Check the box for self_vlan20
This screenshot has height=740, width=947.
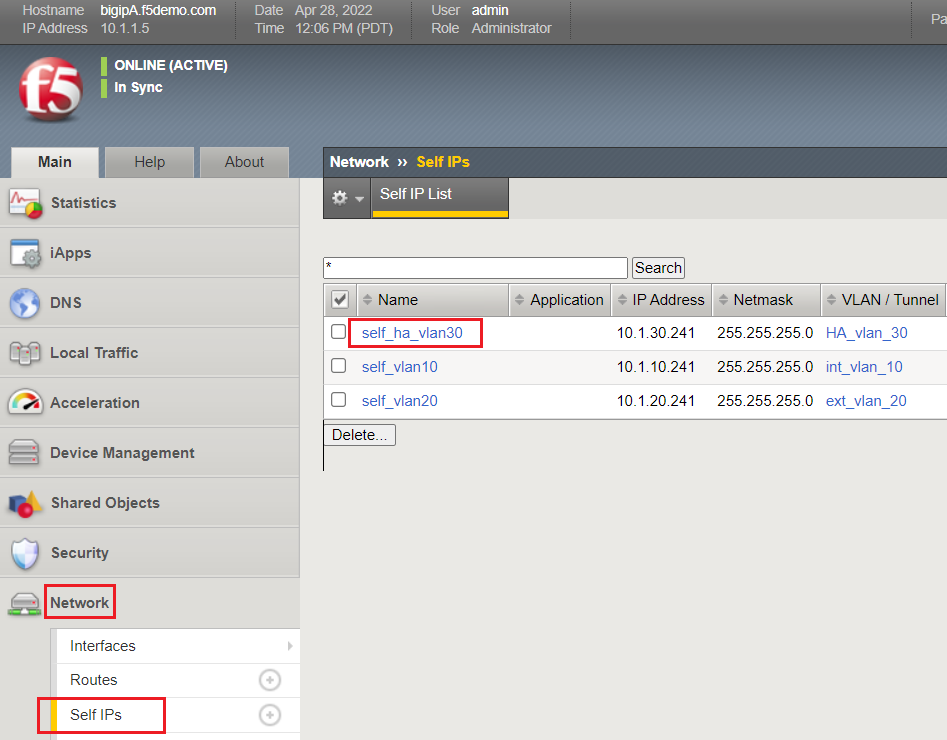pyautogui.click(x=338, y=399)
